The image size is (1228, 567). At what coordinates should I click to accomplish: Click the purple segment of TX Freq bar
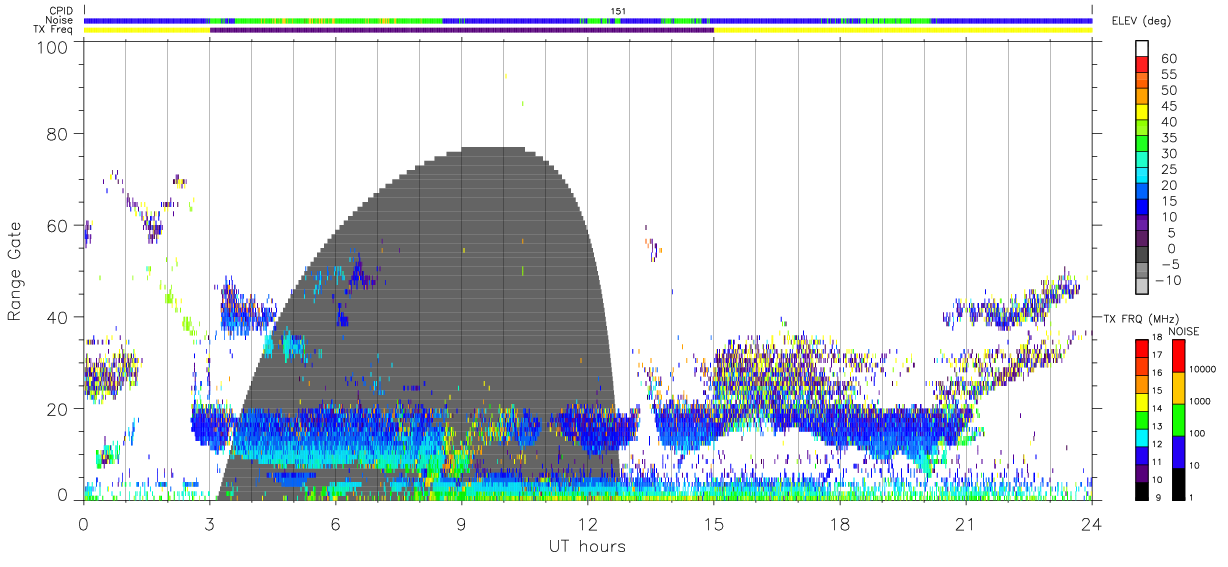coord(462,30)
